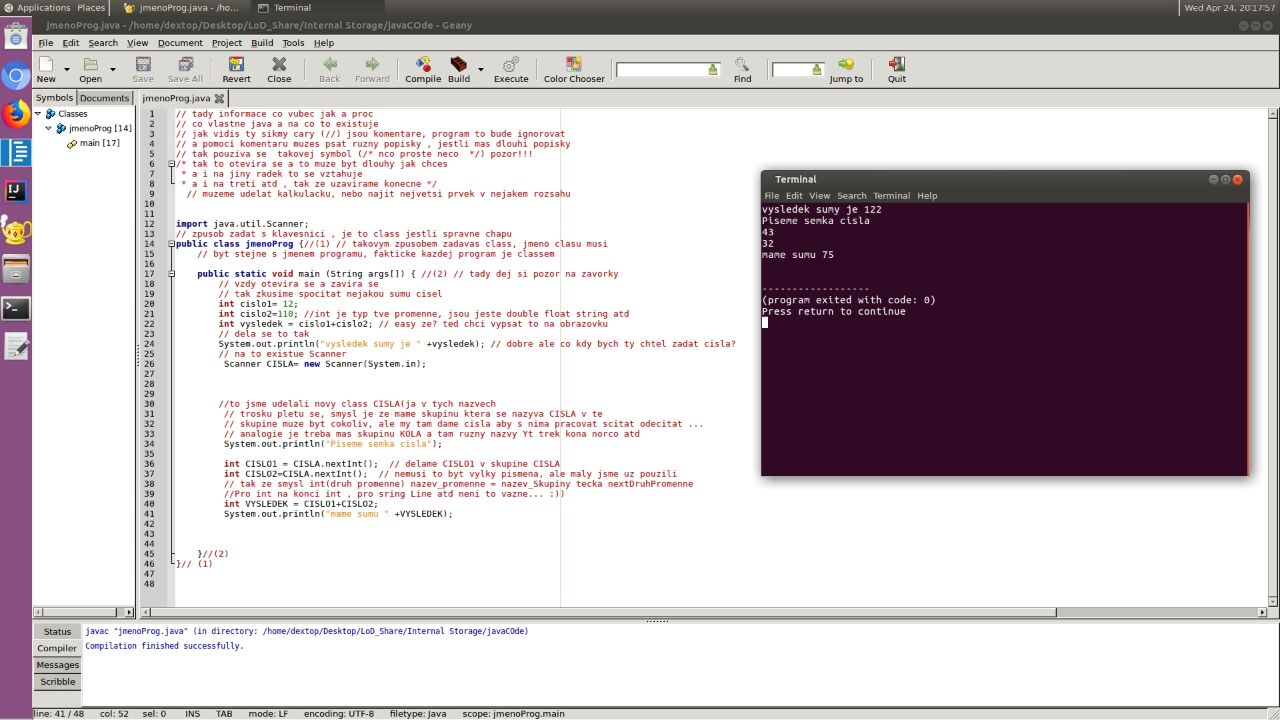Open the Geany teapot icon in dock
The height and width of the screenshot is (720, 1280).
pyautogui.click(x=15, y=231)
